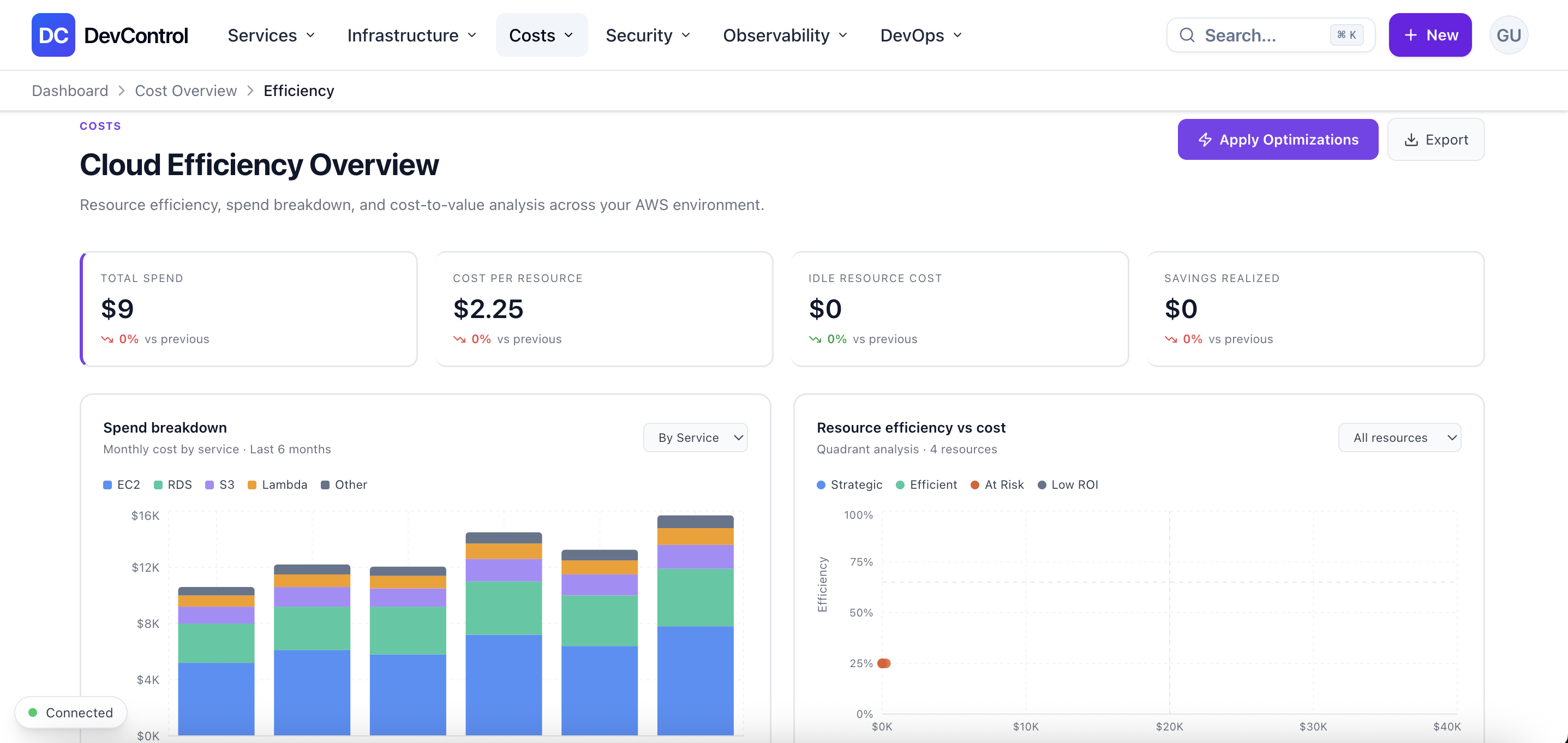The image size is (1568, 743).
Task: Click the Connected status indicator
Action: 71,712
